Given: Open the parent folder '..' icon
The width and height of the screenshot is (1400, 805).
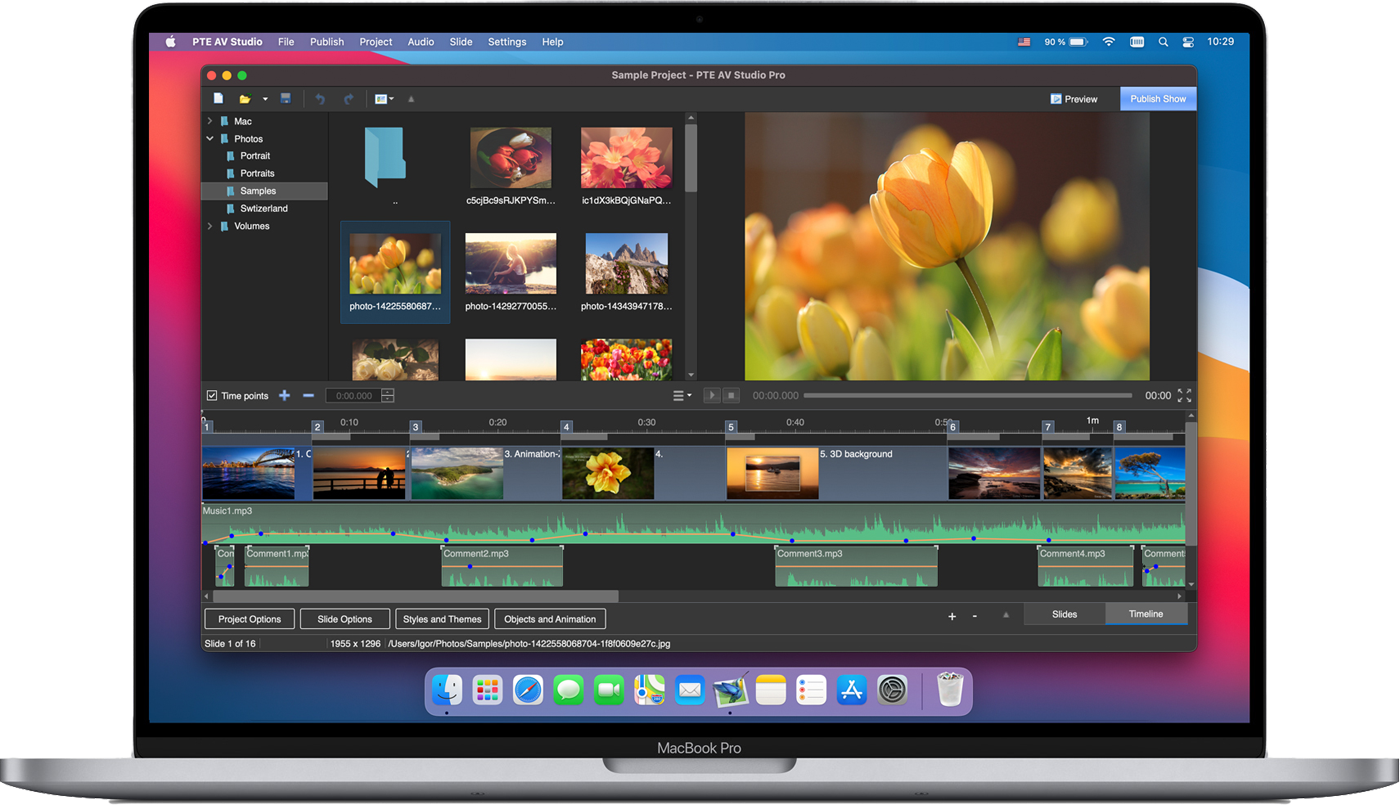Looking at the screenshot, I should (385, 158).
